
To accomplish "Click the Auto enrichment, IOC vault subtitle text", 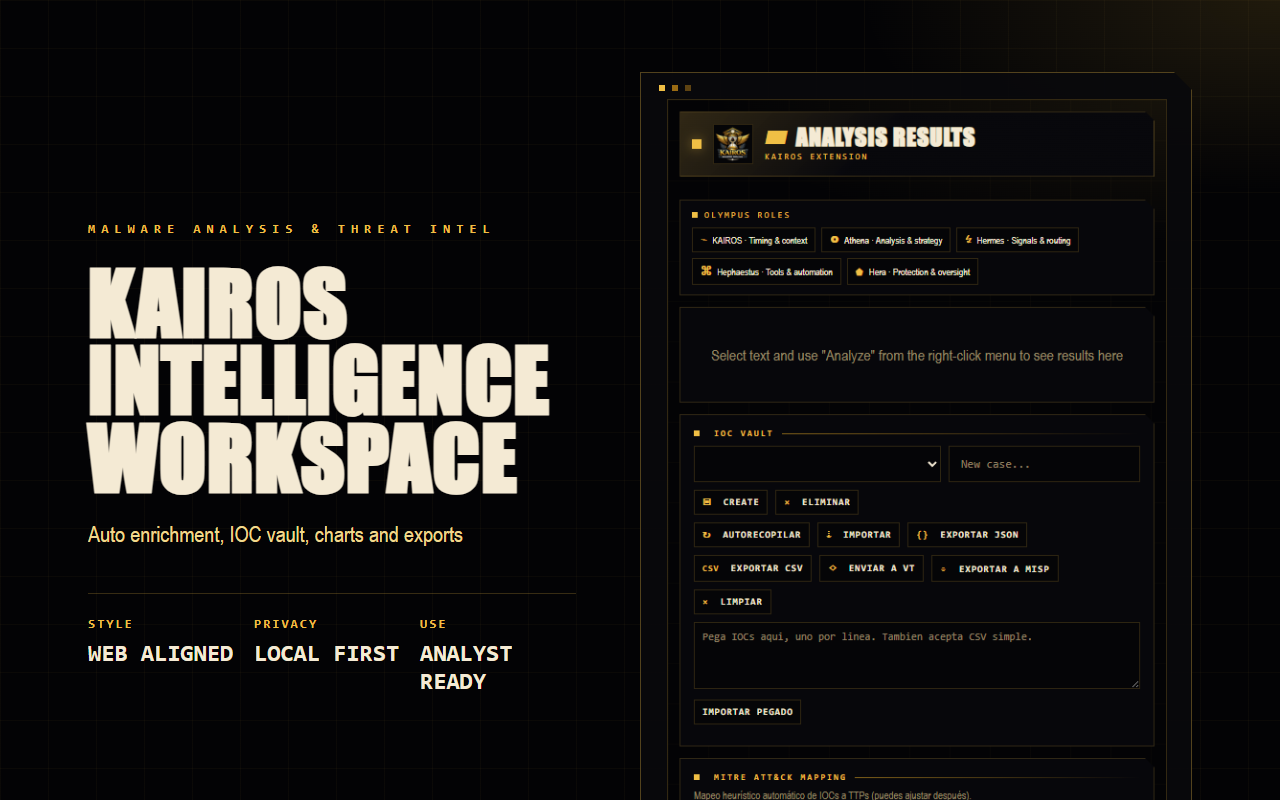I will tap(275, 535).
